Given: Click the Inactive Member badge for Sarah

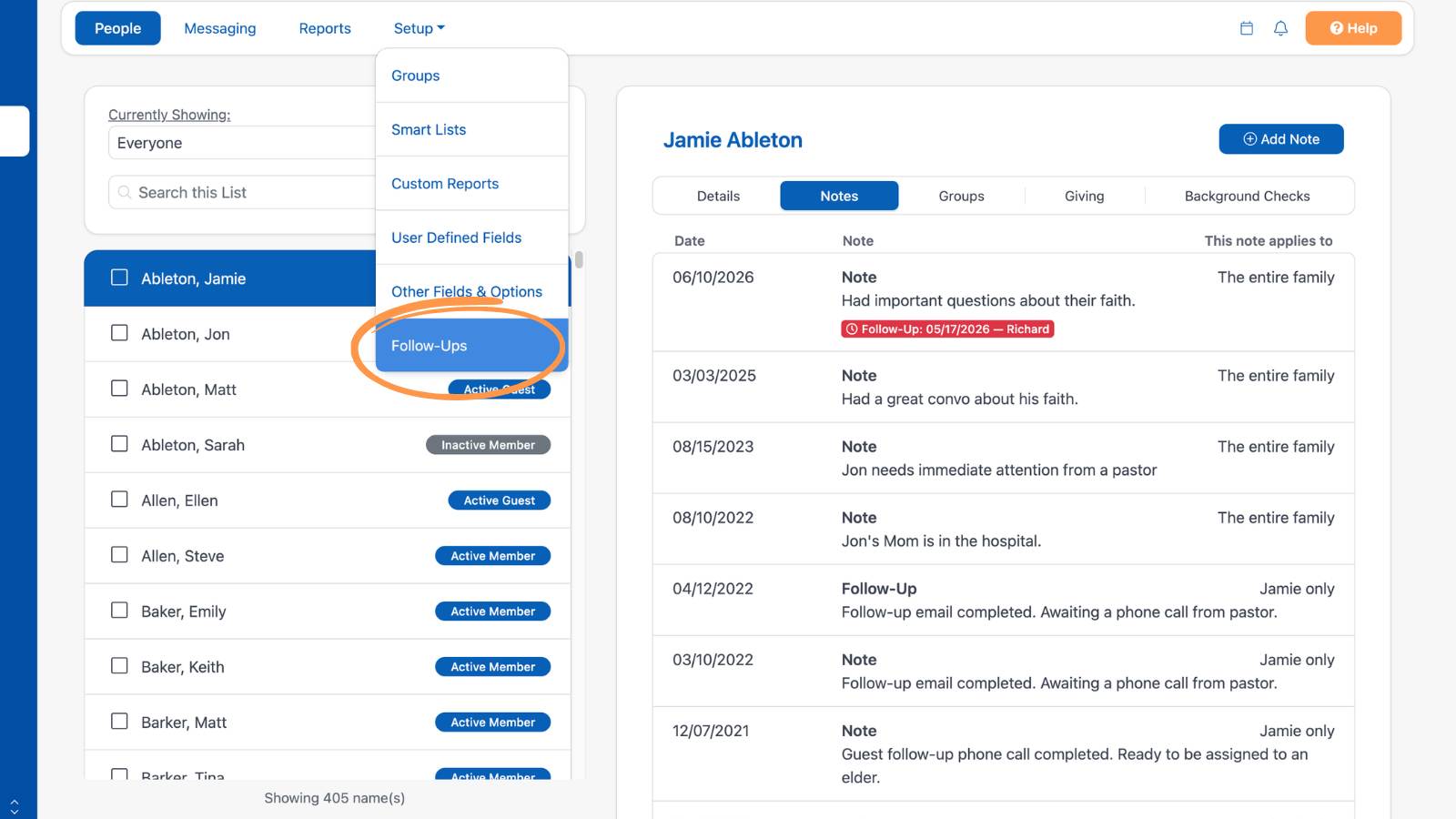Looking at the screenshot, I should click(488, 445).
